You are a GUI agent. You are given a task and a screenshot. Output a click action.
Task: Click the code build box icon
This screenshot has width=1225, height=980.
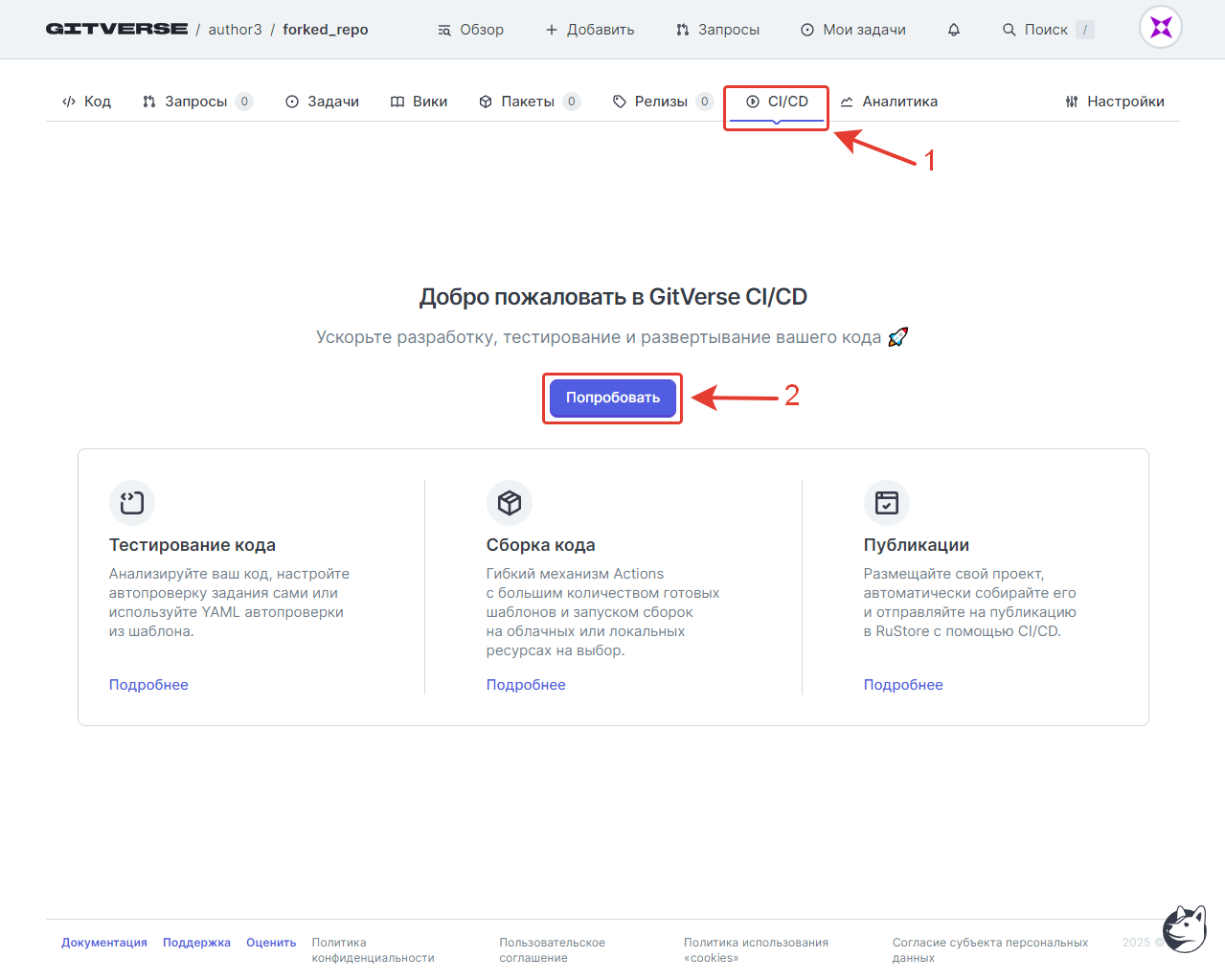[510, 503]
